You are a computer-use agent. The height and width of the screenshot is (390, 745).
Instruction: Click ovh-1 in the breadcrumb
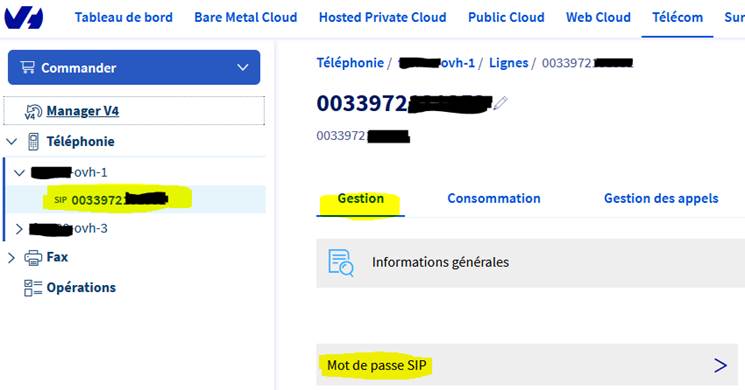pos(437,63)
